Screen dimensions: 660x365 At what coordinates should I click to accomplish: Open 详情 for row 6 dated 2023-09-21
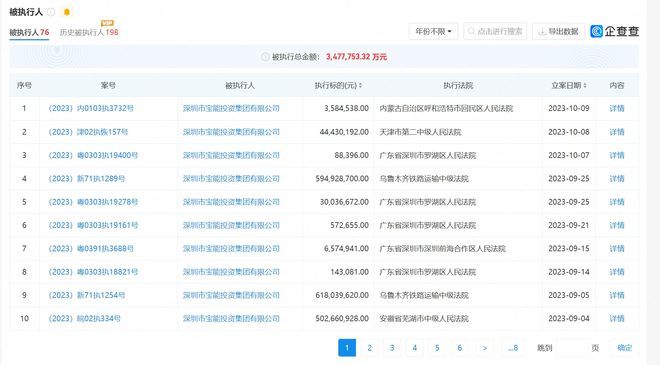pos(617,225)
